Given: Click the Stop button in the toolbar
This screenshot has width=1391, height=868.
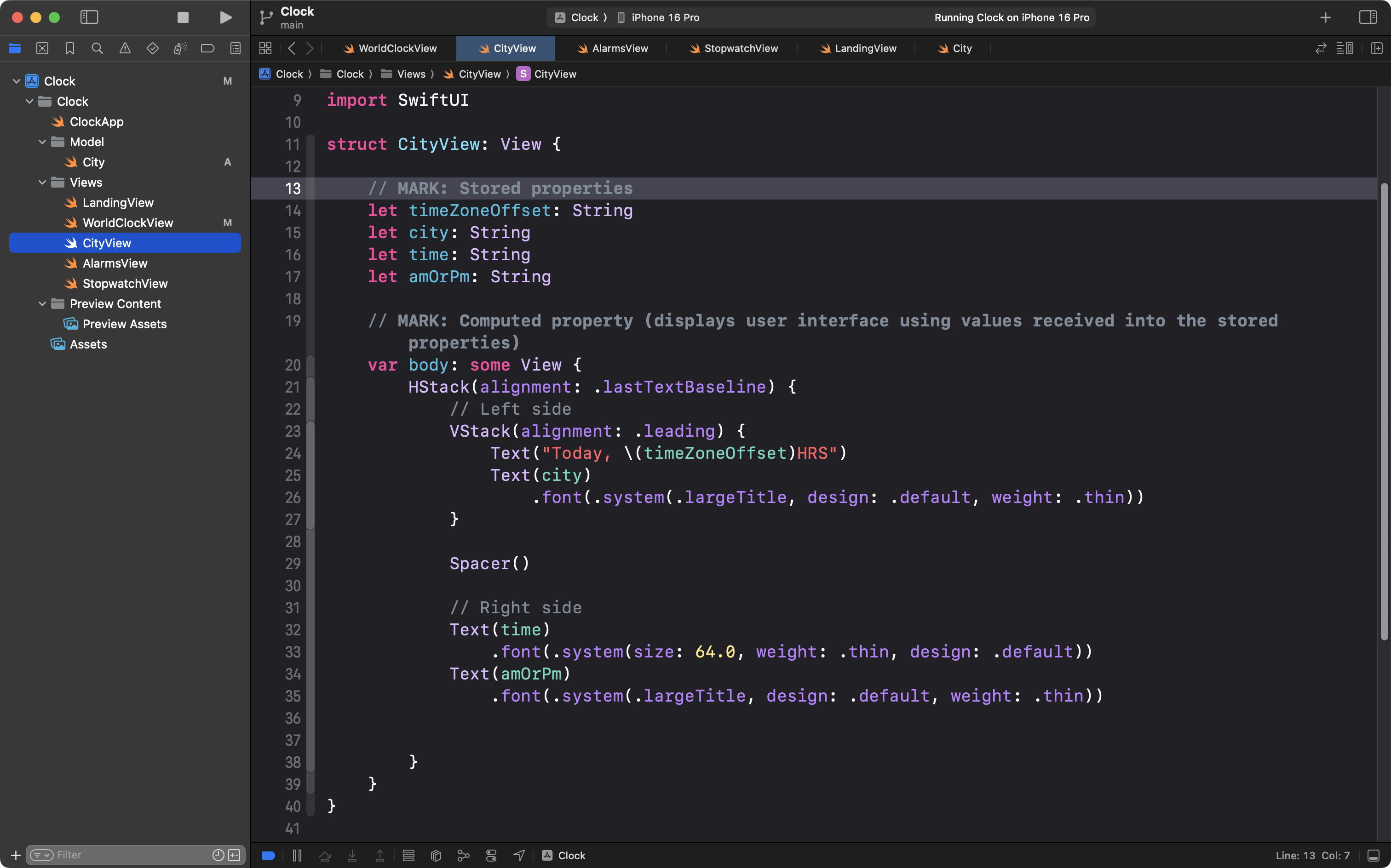Looking at the screenshot, I should tap(183, 17).
